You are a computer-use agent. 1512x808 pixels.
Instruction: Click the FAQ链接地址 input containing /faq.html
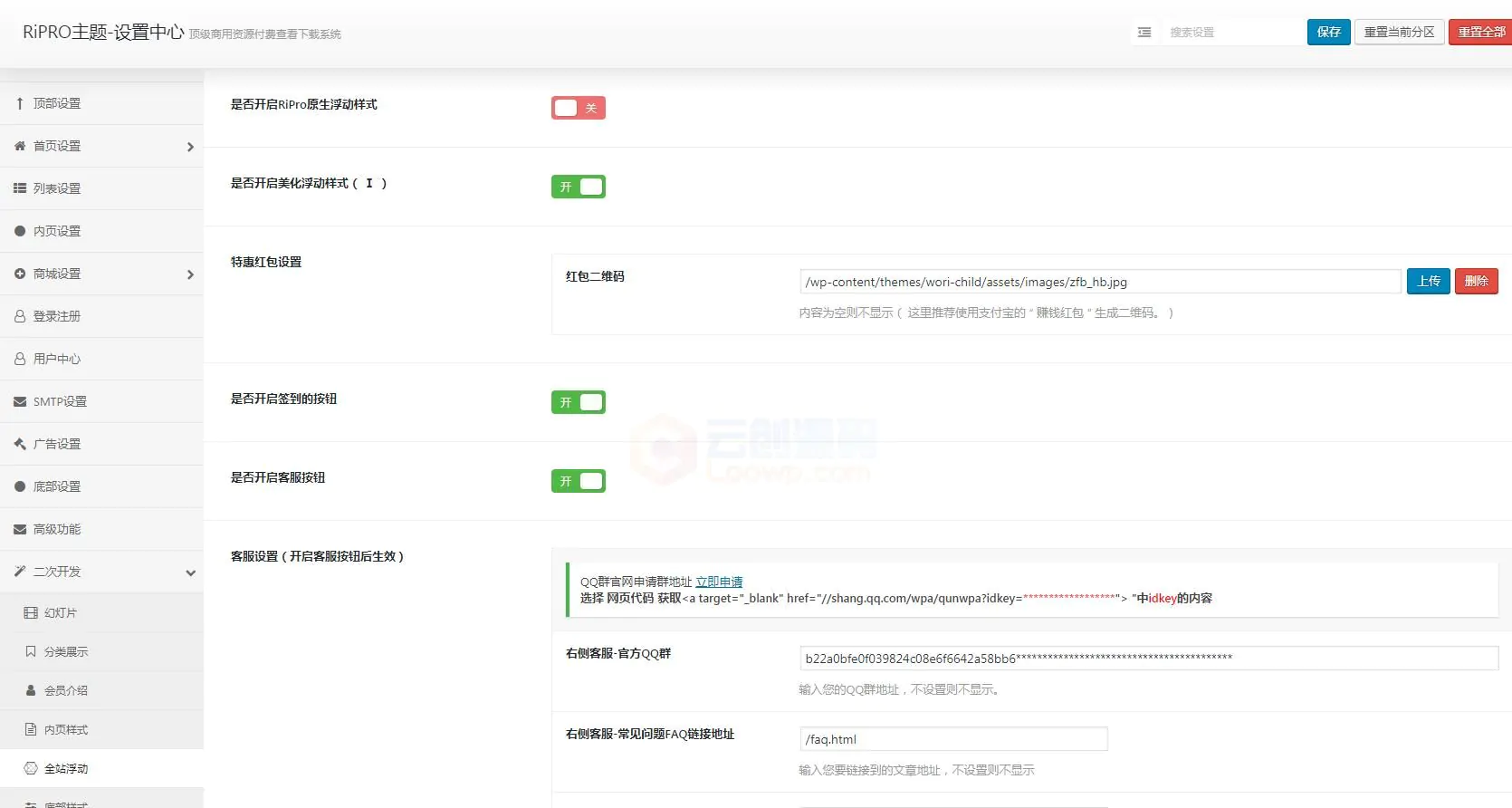pos(953,739)
